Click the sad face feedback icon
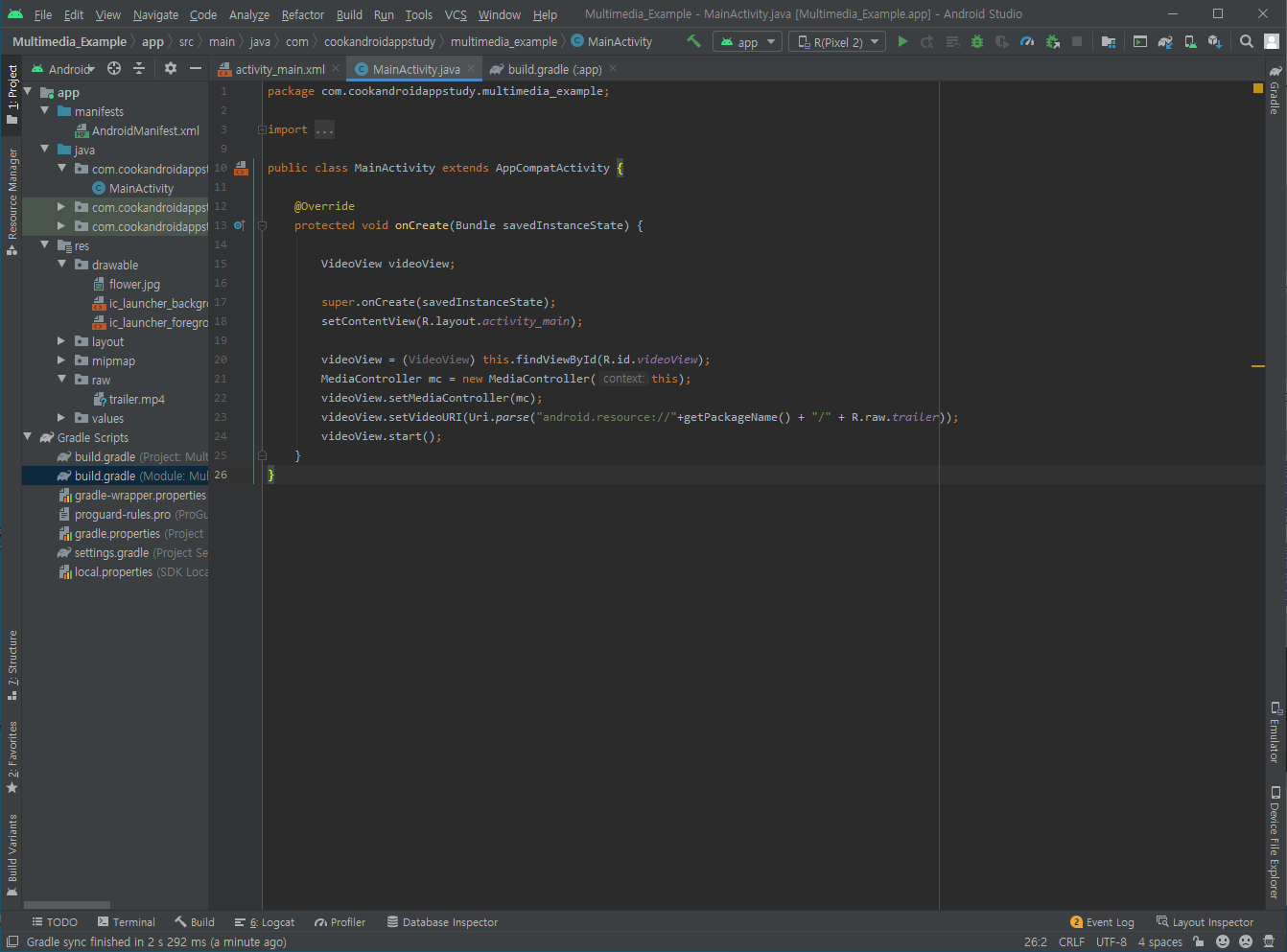Image resolution: width=1287 pixels, height=952 pixels. point(1246,941)
